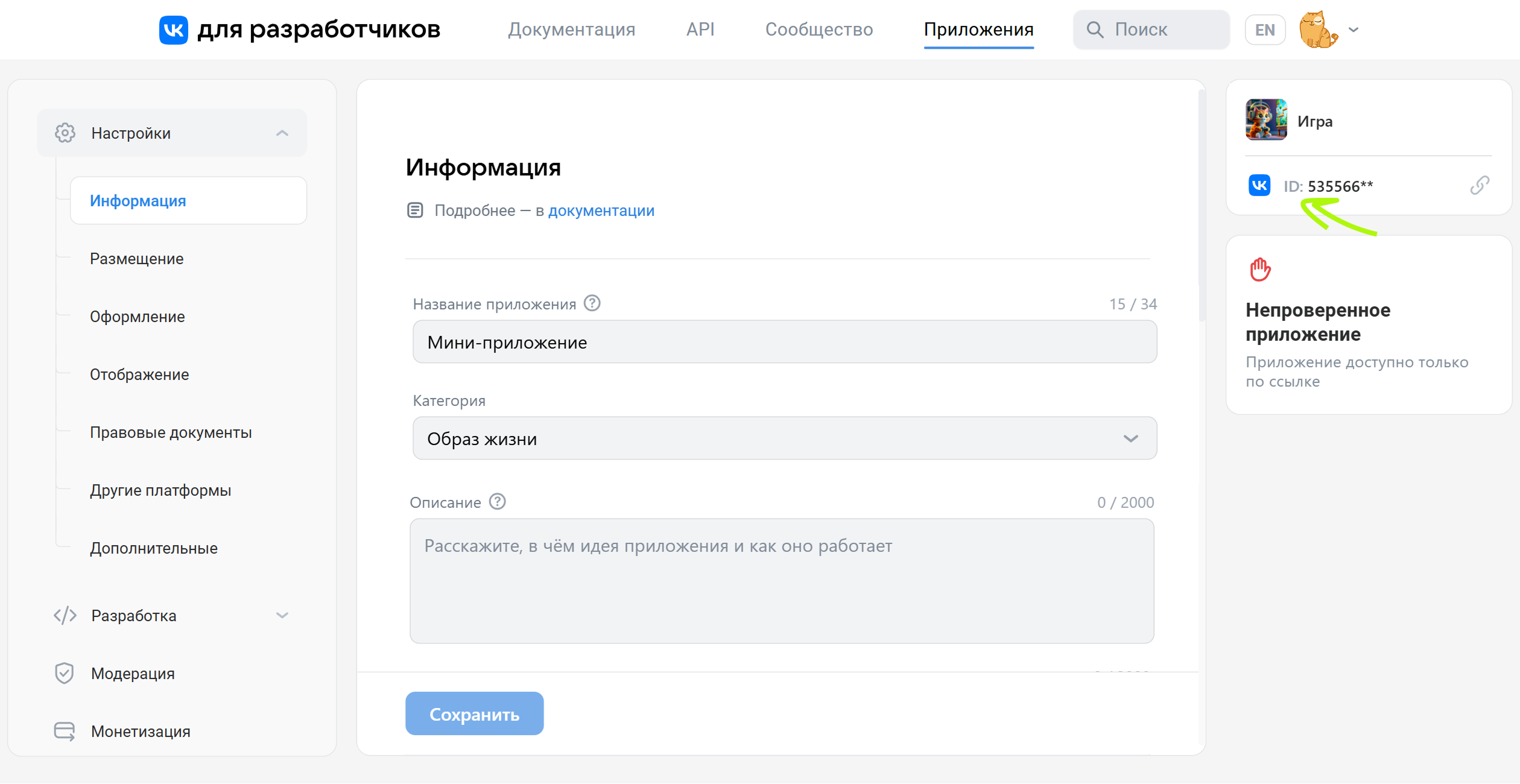1520x784 pixels.
Task: Open Монетизация via the card icon
Action: [65, 731]
